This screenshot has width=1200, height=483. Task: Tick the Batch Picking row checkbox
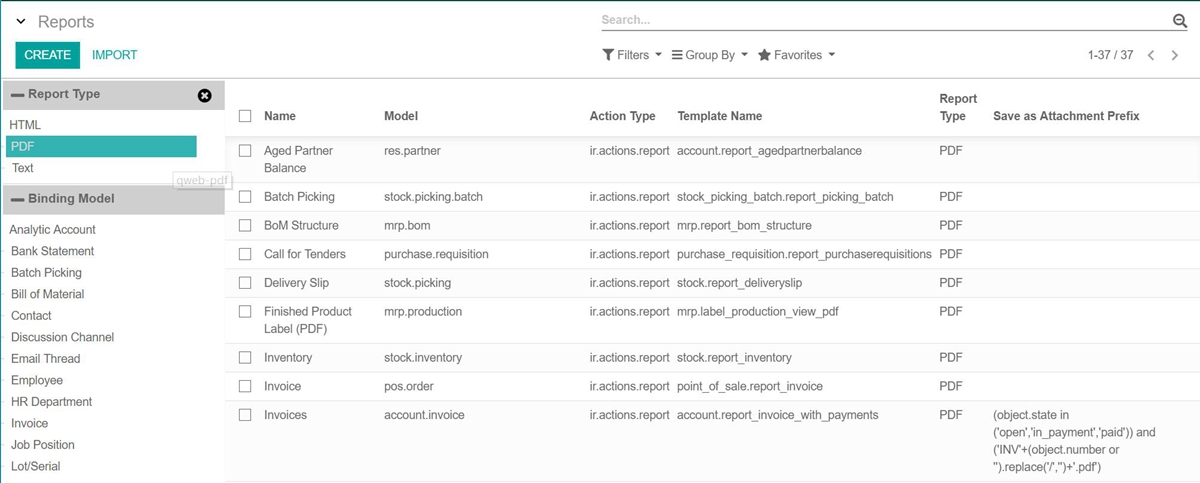tap(245, 197)
